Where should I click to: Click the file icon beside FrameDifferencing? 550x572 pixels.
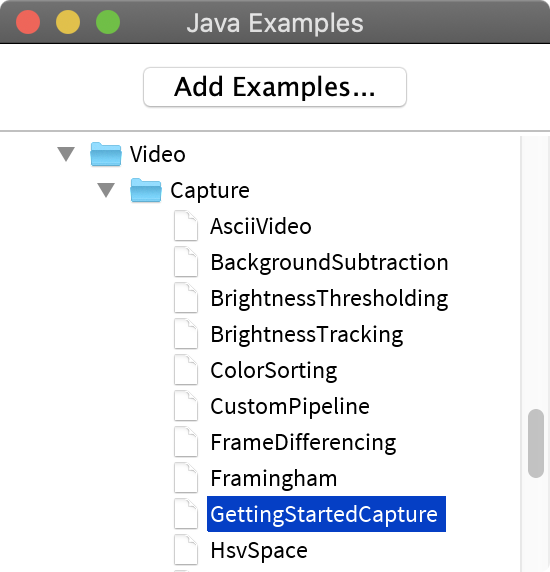[x=186, y=442]
